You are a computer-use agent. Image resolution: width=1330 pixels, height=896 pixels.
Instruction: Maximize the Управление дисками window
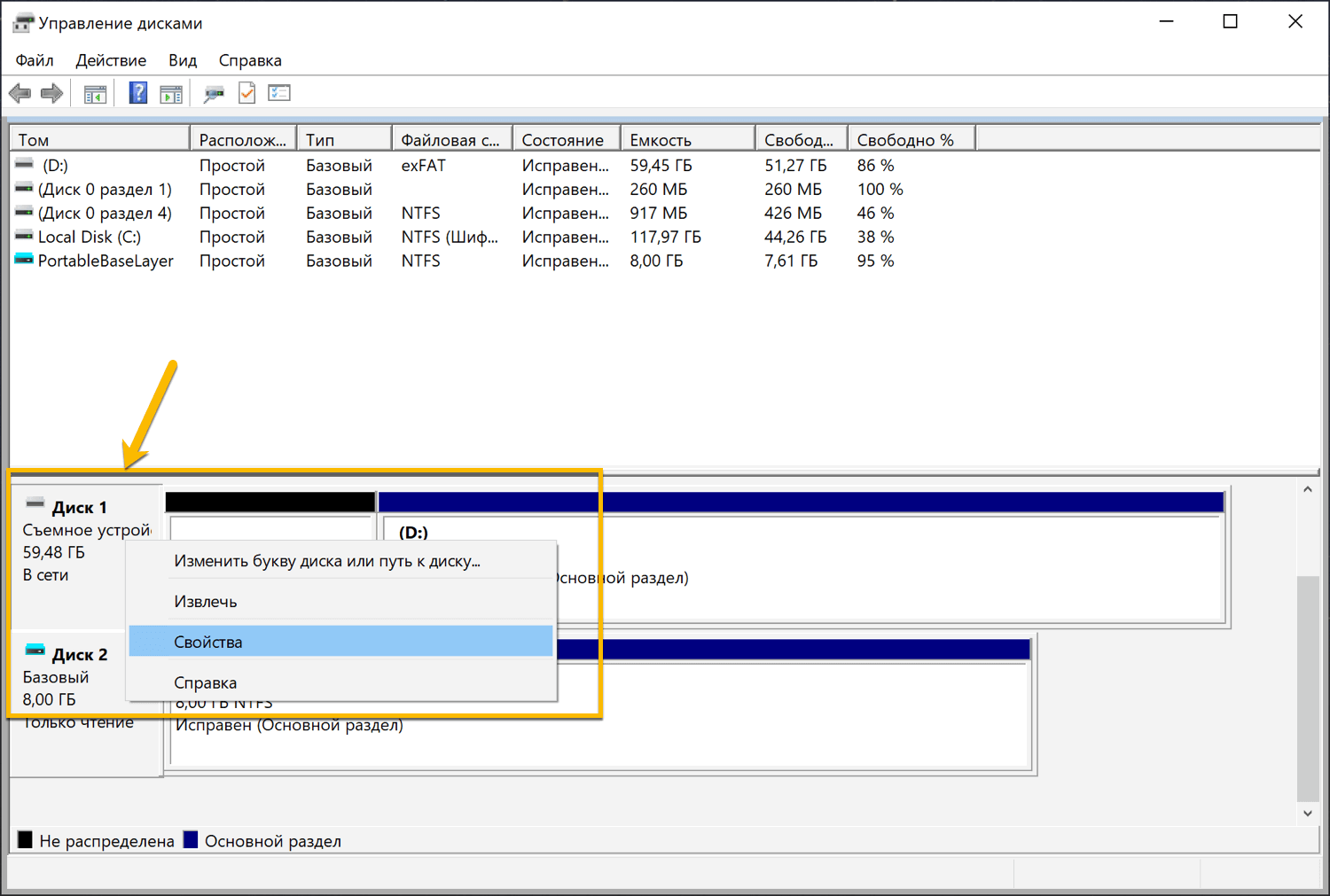click(x=1230, y=22)
